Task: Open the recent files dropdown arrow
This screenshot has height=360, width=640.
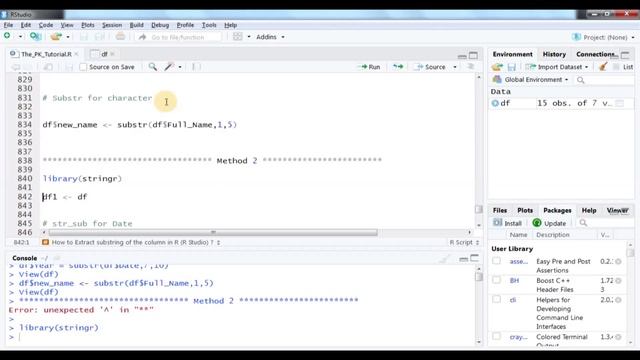Action: coord(68,37)
